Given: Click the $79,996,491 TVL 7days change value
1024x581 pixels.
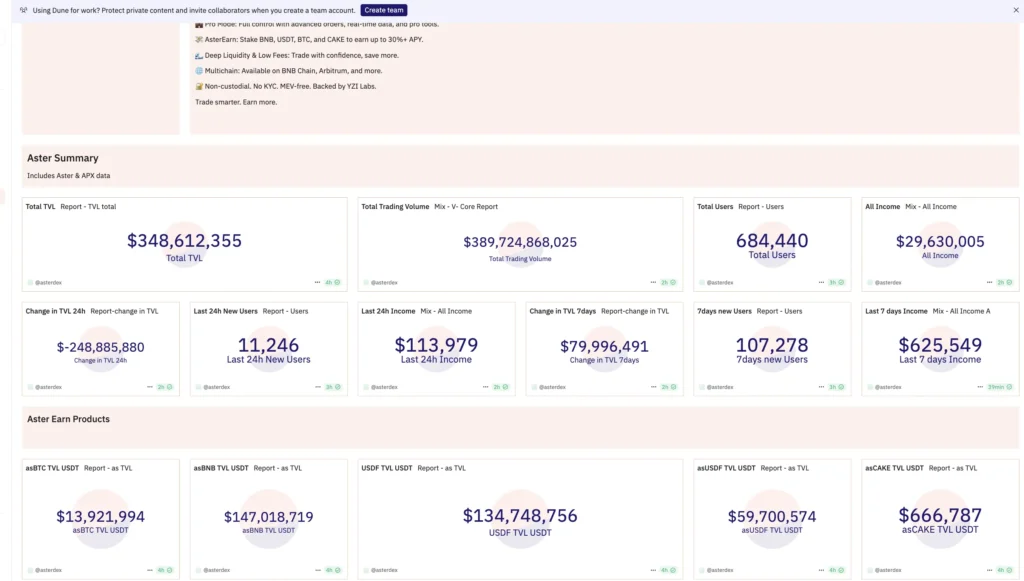Looking at the screenshot, I should (604, 347).
